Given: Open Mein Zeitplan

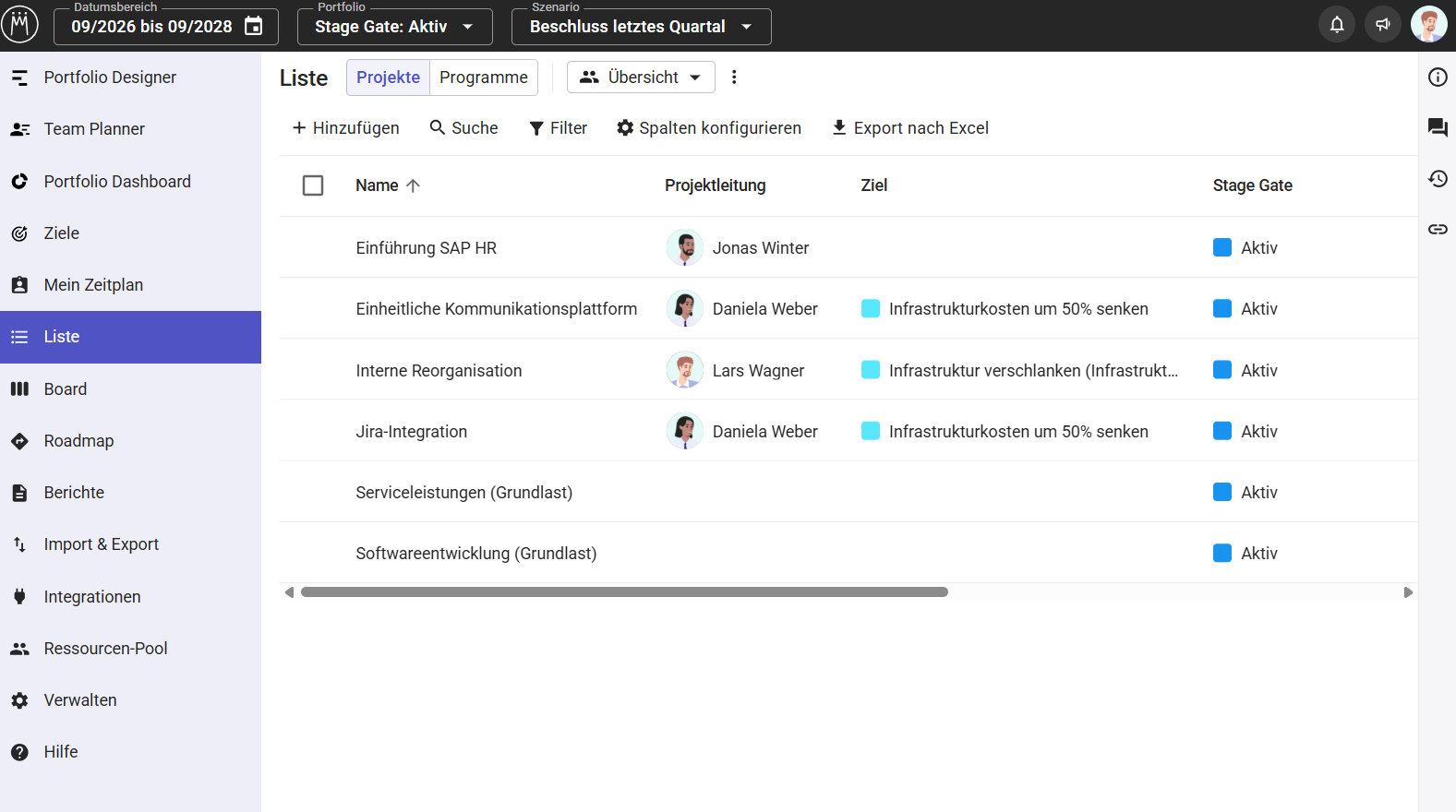Looking at the screenshot, I should tap(130, 285).
